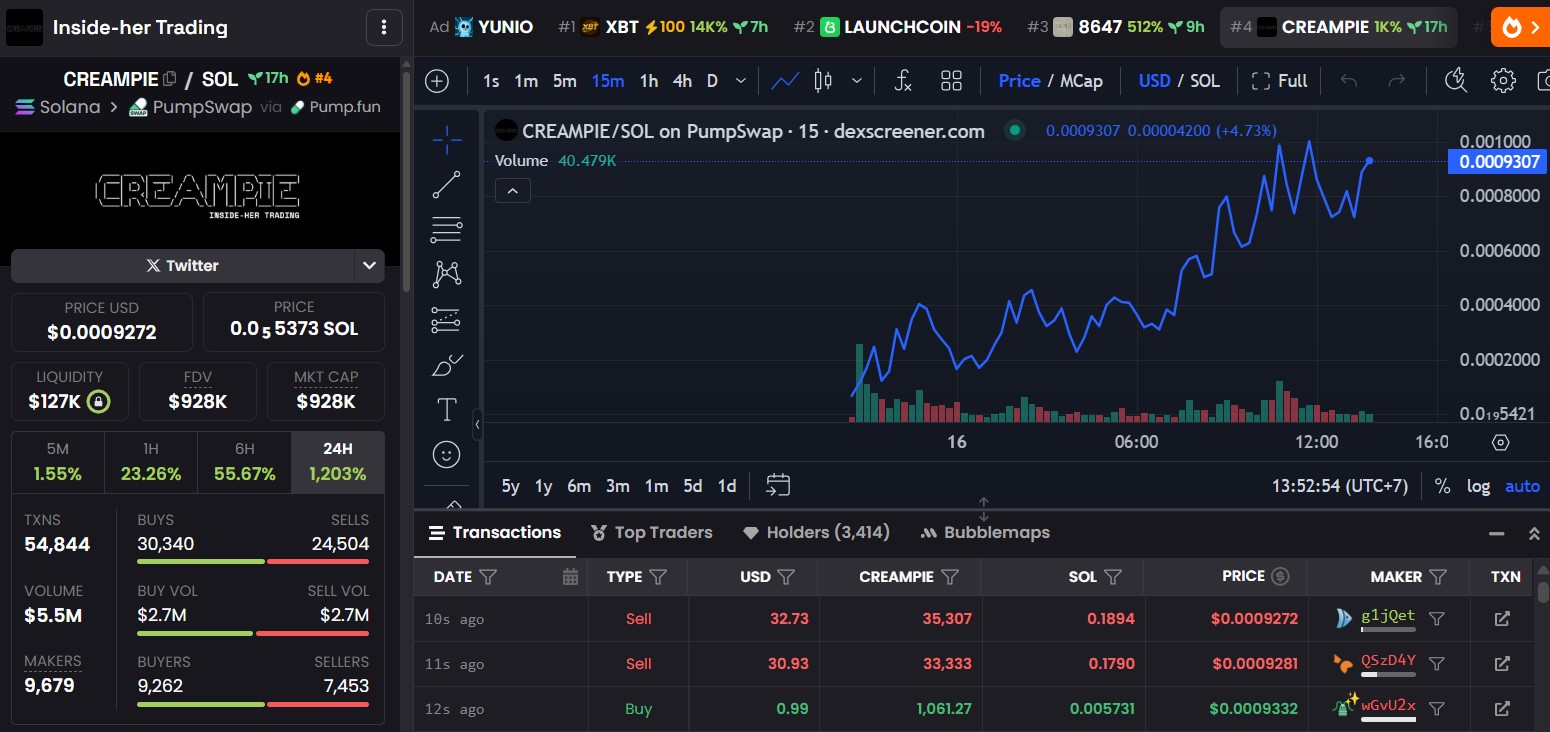Toggle auto scale on chart
This screenshot has height=732, width=1550.
pos(1522,486)
